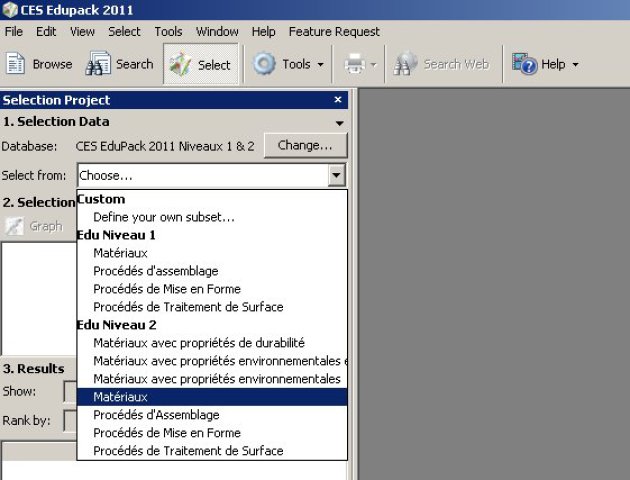
Task: Toggle the Select from dropdown arrow
Action: click(336, 175)
